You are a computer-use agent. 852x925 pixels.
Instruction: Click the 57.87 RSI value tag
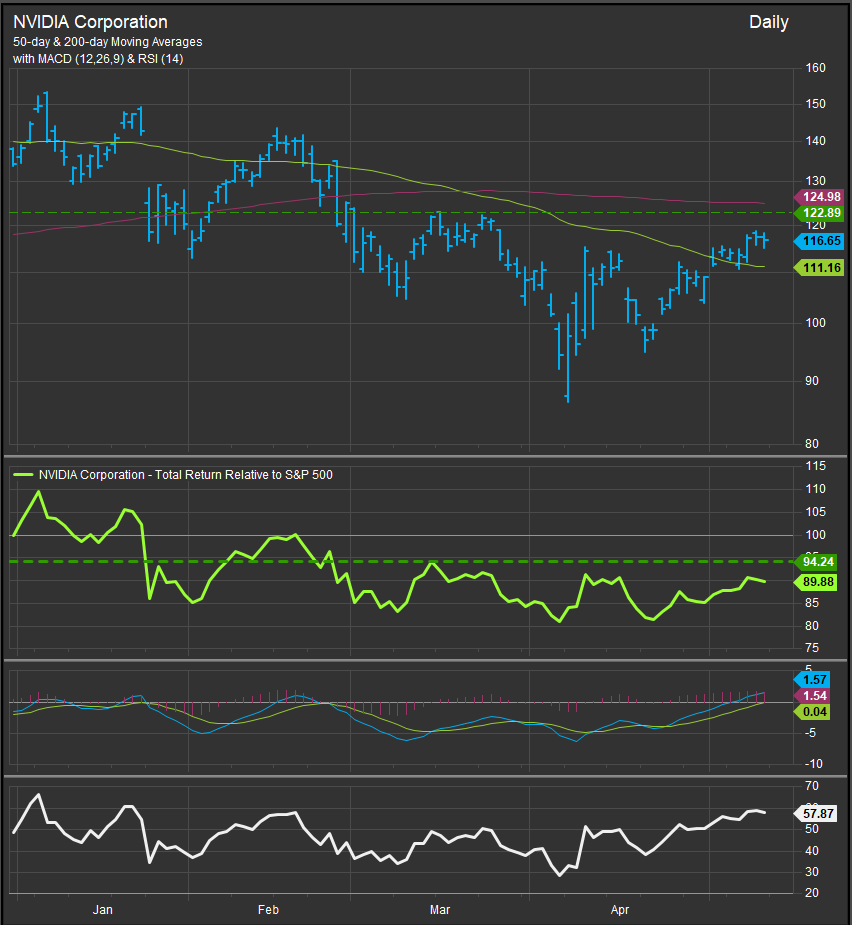tap(815, 814)
